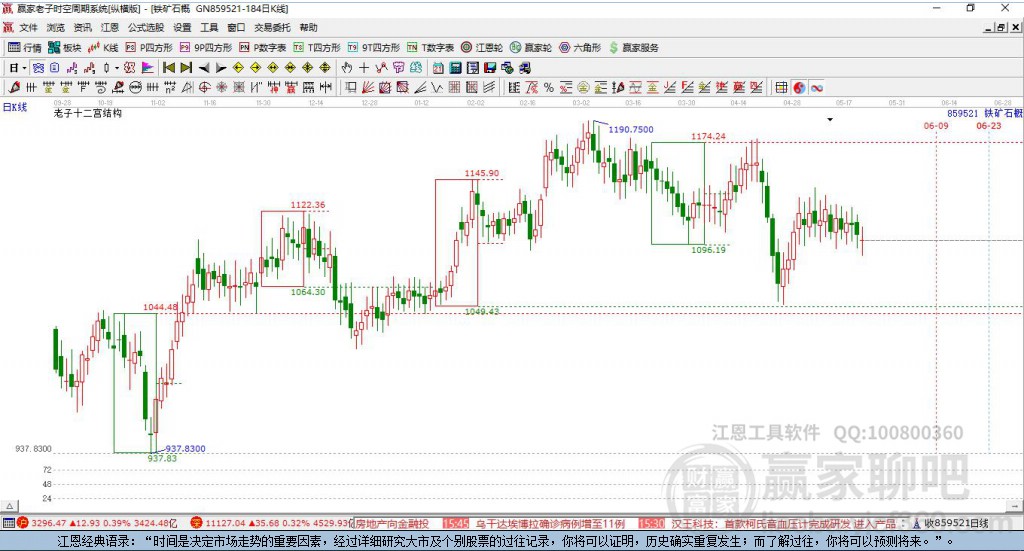Expand the candlestick style dropdown arrow
This screenshot has width=1024, height=551.
click(117, 68)
